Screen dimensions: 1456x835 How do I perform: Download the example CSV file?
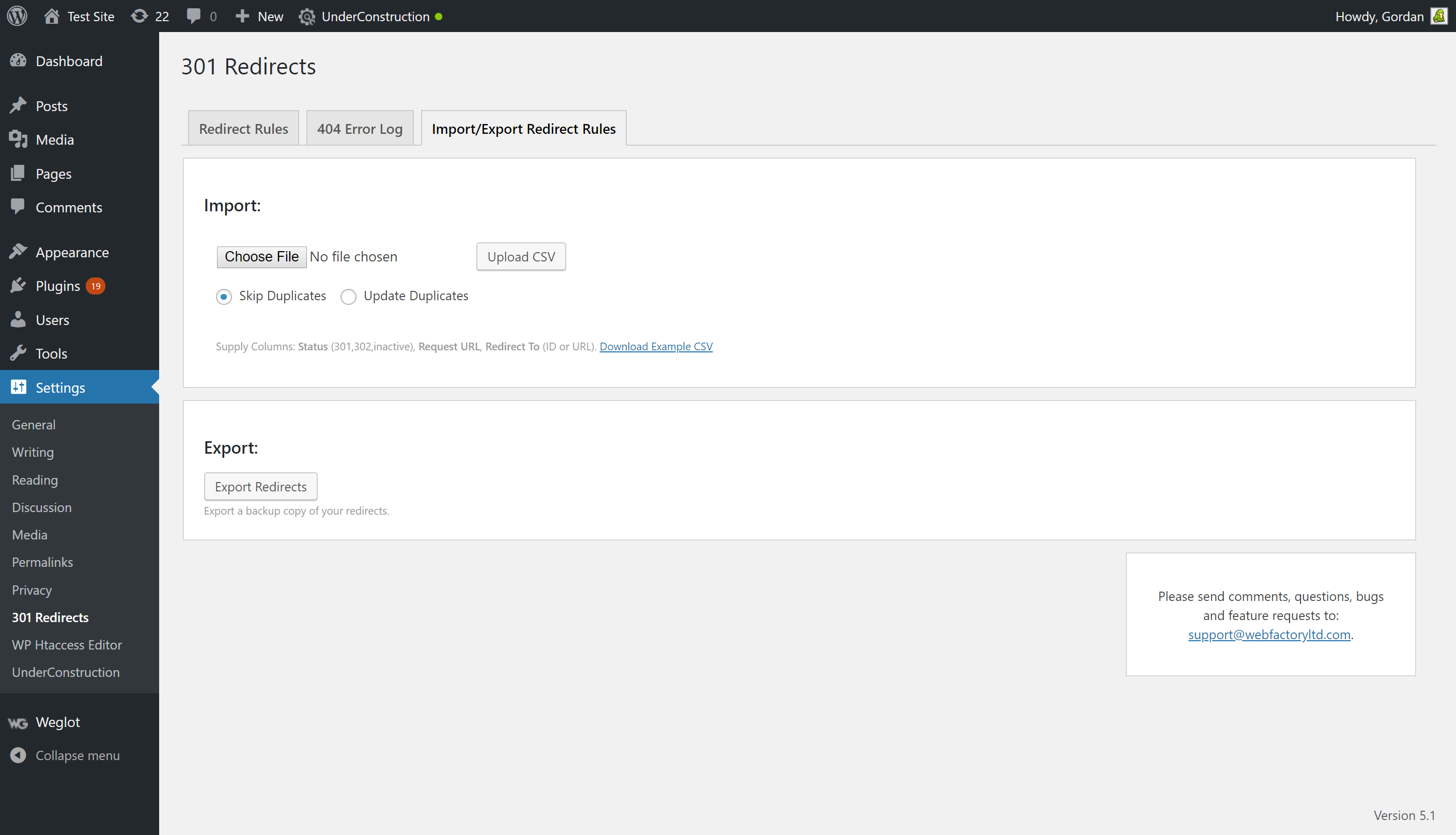click(x=656, y=346)
